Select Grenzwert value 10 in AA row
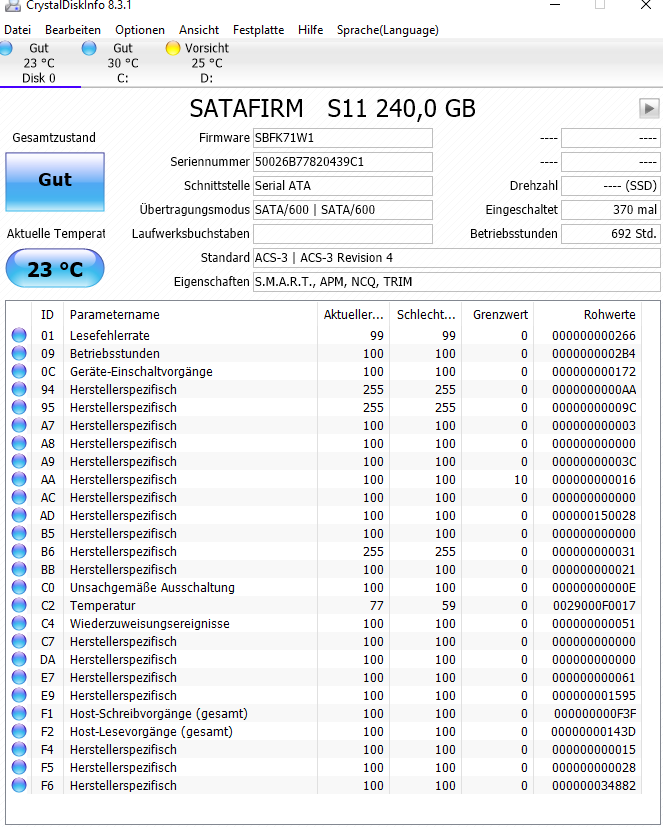The image size is (663, 827). pos(521,479)
